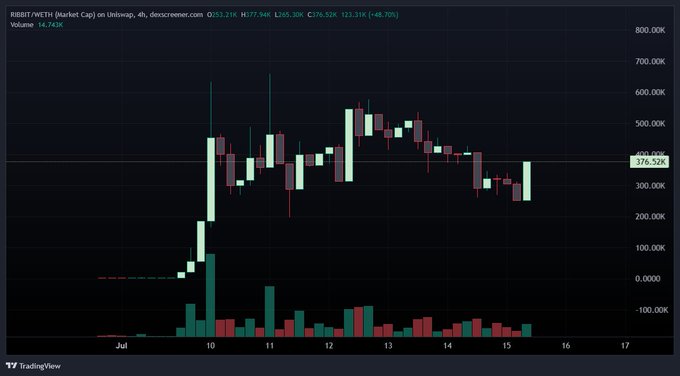Click the tallest green volume bar at 10

pyautogui.click(x=210, y=295)
